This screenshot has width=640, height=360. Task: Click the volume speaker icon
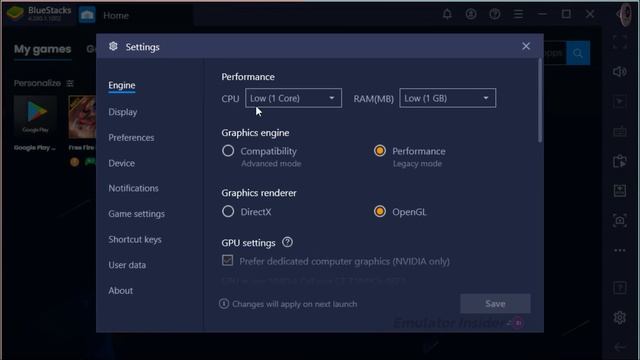click(620, 72)
